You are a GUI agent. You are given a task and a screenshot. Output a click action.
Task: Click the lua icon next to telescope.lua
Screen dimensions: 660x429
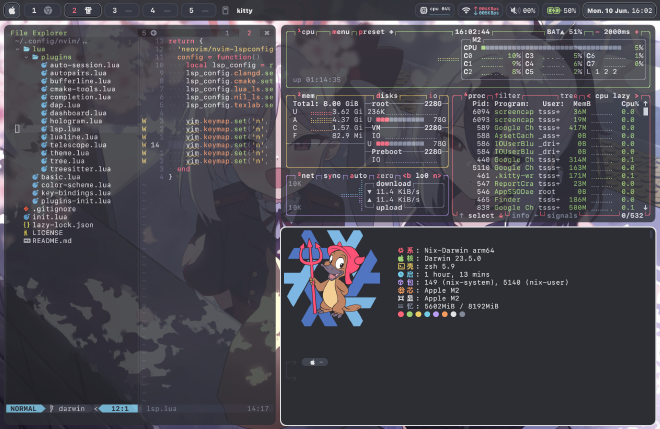44,145
